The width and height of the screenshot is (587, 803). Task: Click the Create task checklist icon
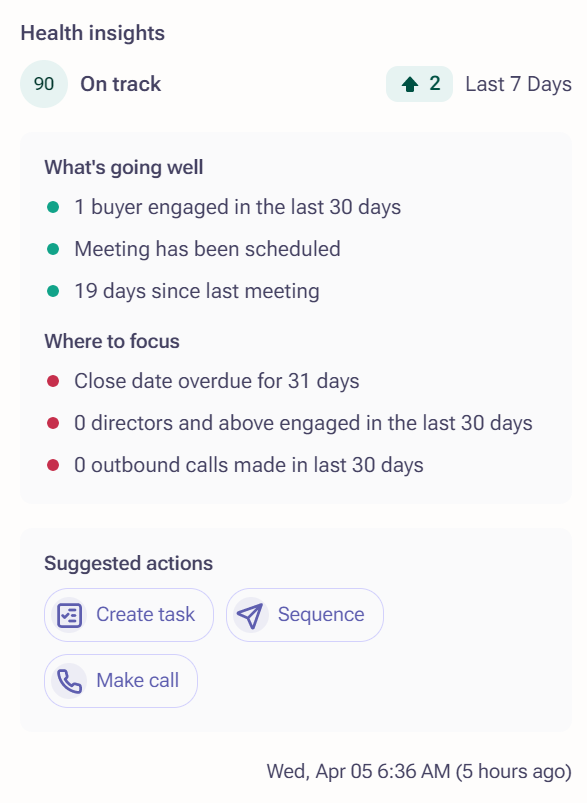coord(69,615)
